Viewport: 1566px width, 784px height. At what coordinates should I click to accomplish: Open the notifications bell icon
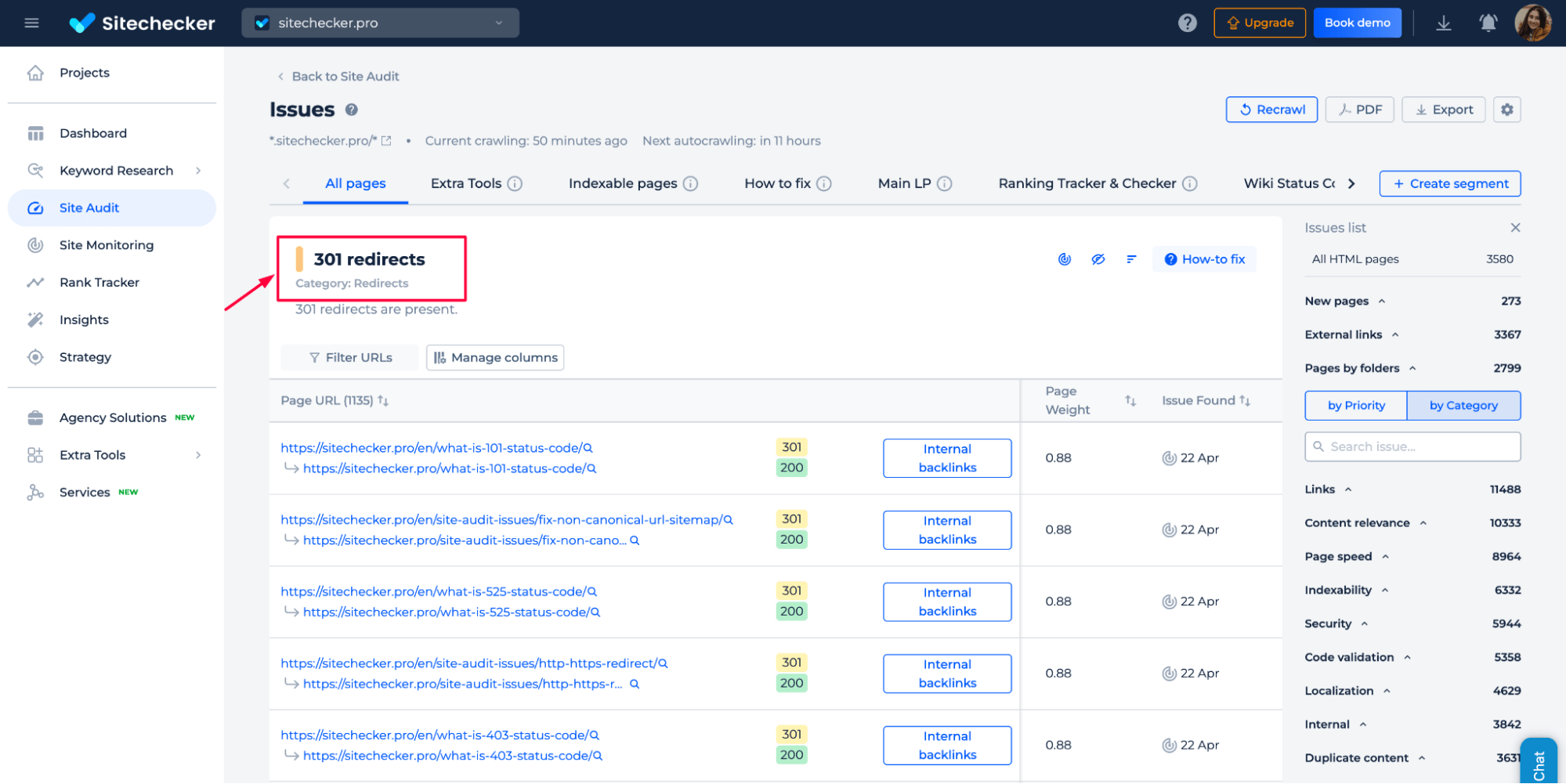point(1488,23)
